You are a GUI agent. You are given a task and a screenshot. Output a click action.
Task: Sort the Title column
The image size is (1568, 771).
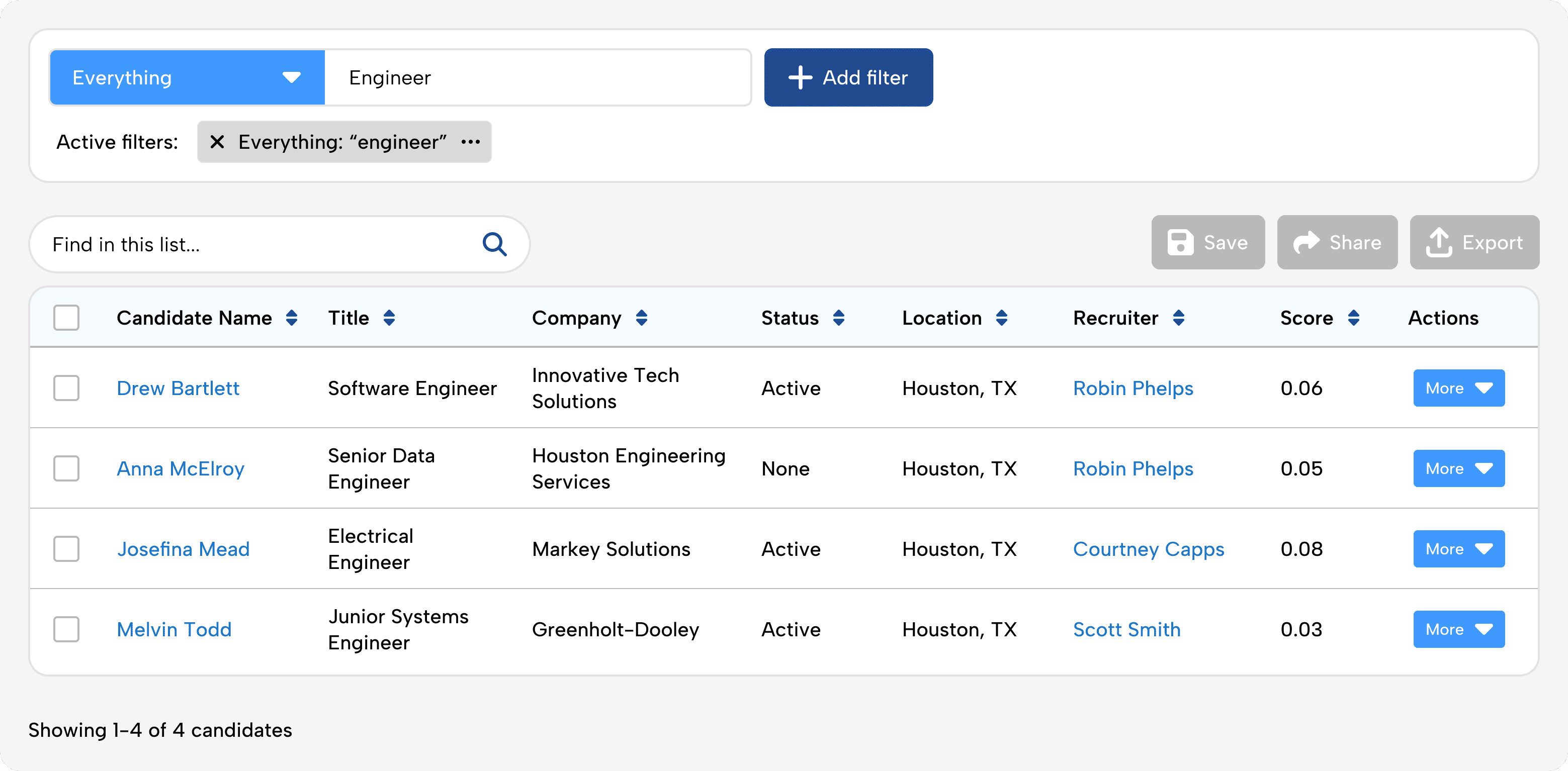389,318
